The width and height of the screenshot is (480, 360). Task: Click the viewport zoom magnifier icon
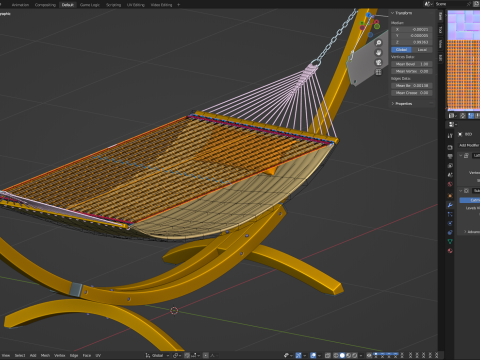(378, 43)
